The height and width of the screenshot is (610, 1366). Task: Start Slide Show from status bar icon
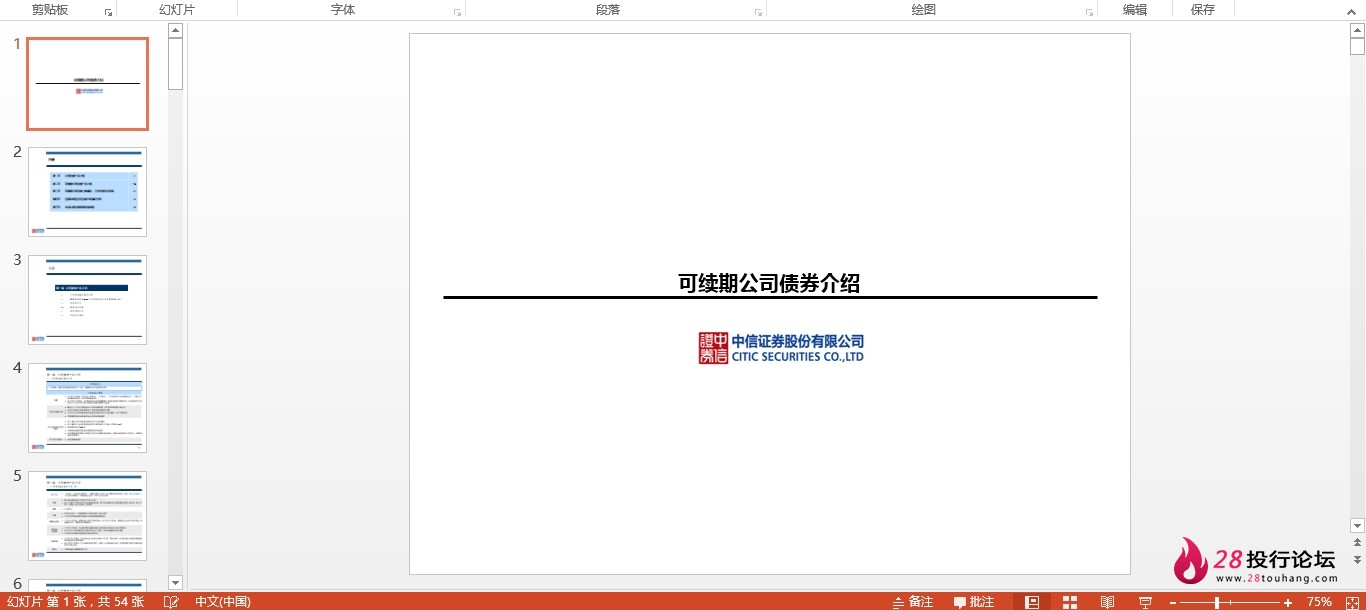click(1146, 602)
